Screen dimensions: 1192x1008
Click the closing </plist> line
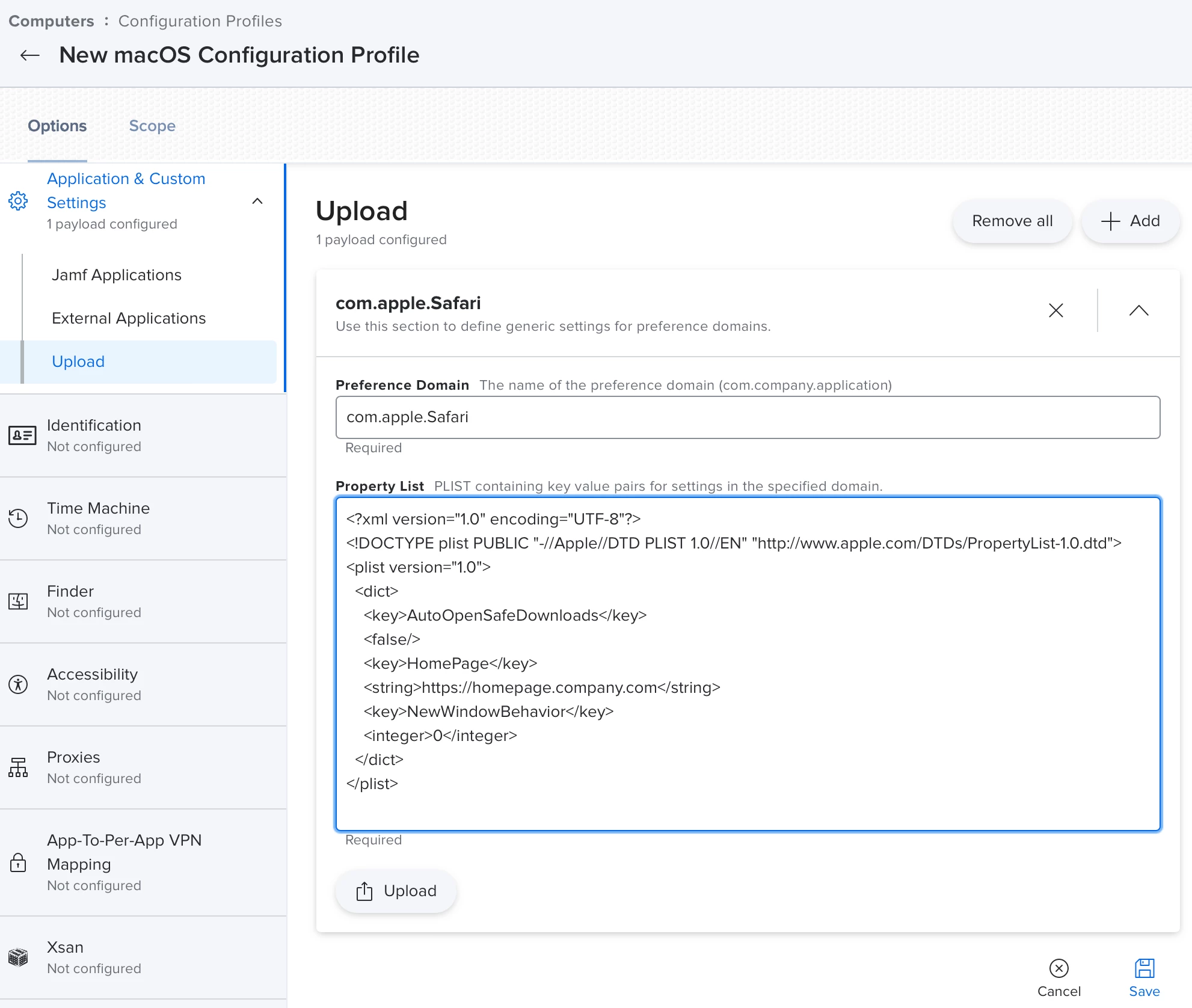click(x=372, y=784)
